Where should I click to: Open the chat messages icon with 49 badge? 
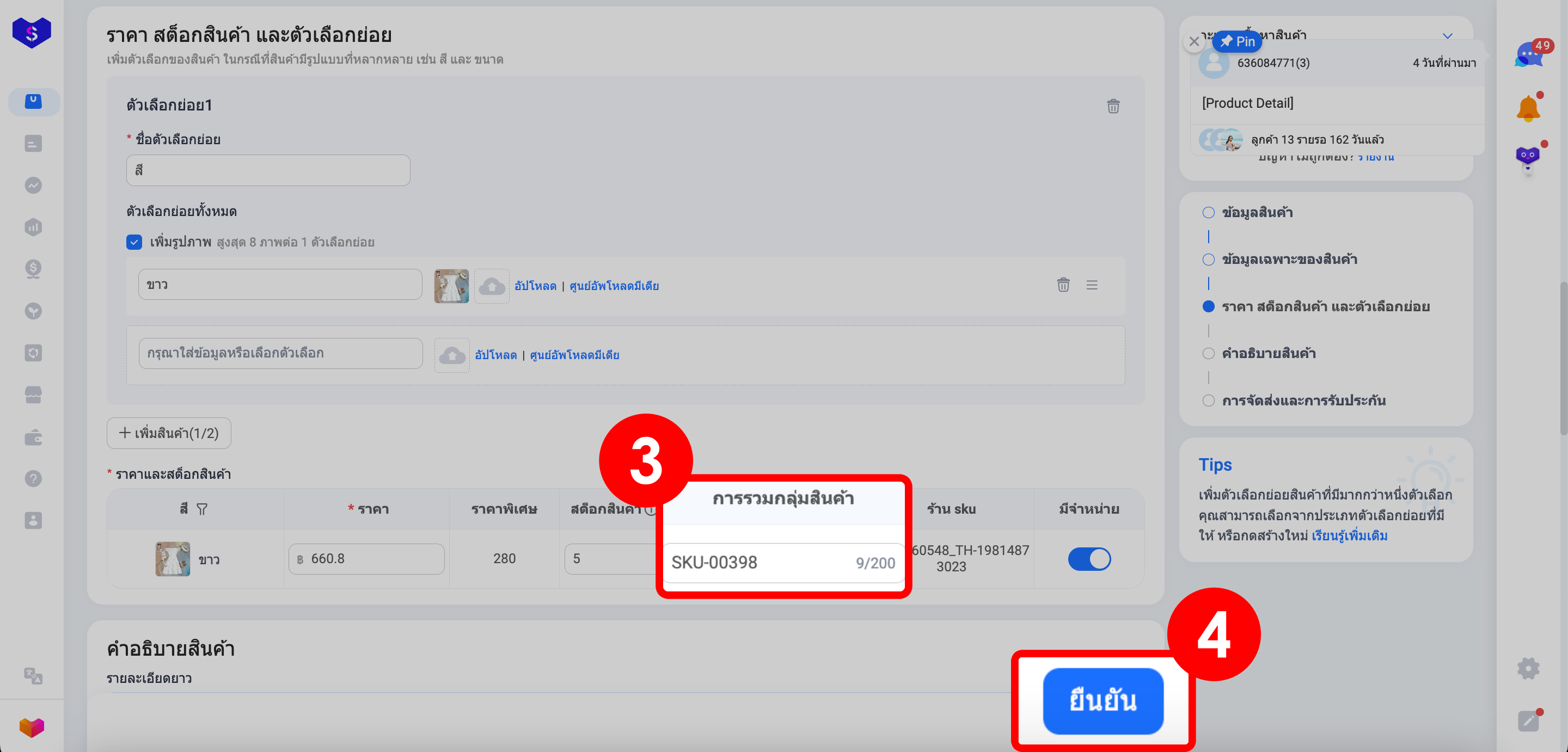(1528, 56)
